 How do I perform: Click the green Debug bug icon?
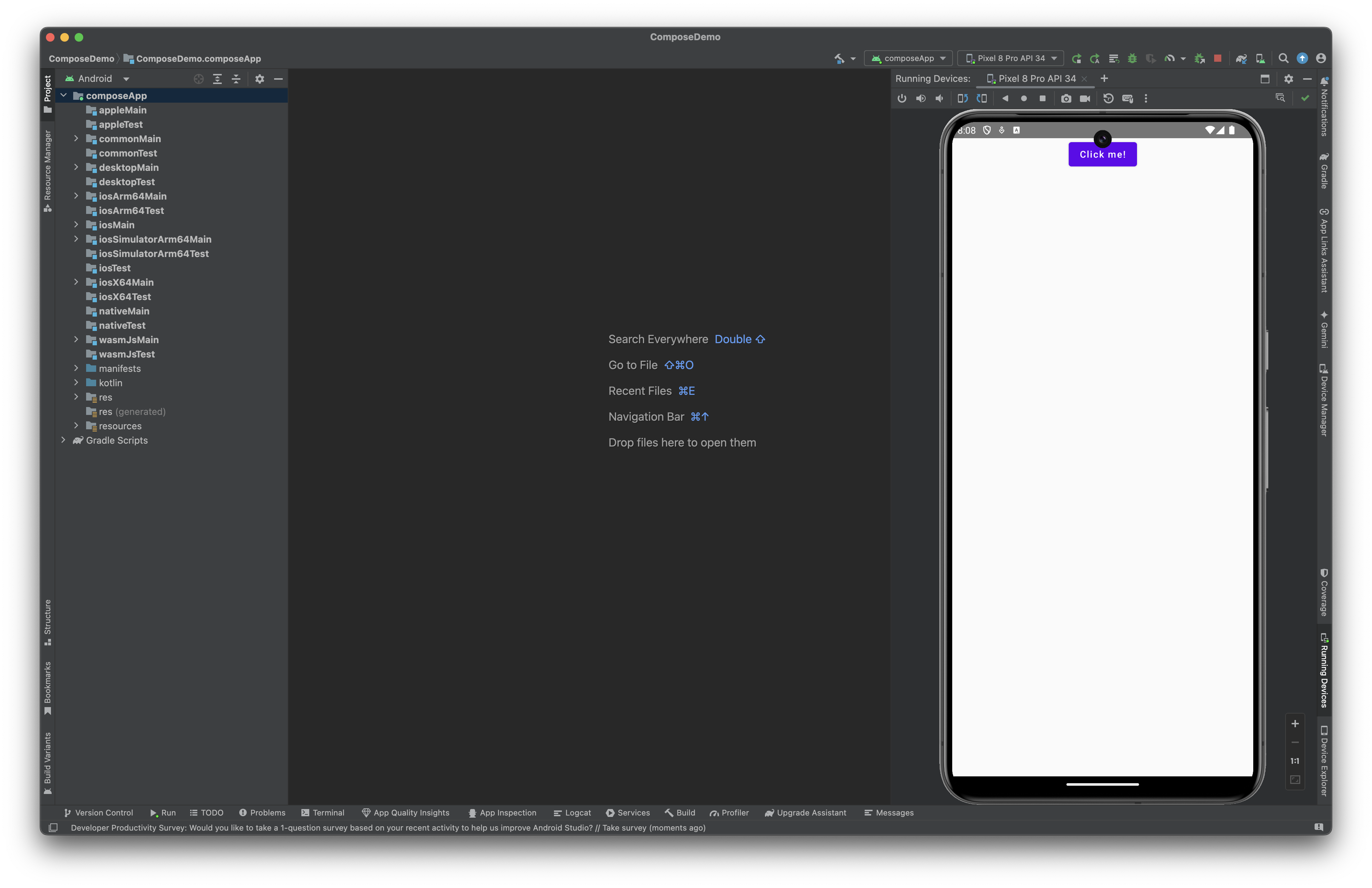tap(1132, 58)
